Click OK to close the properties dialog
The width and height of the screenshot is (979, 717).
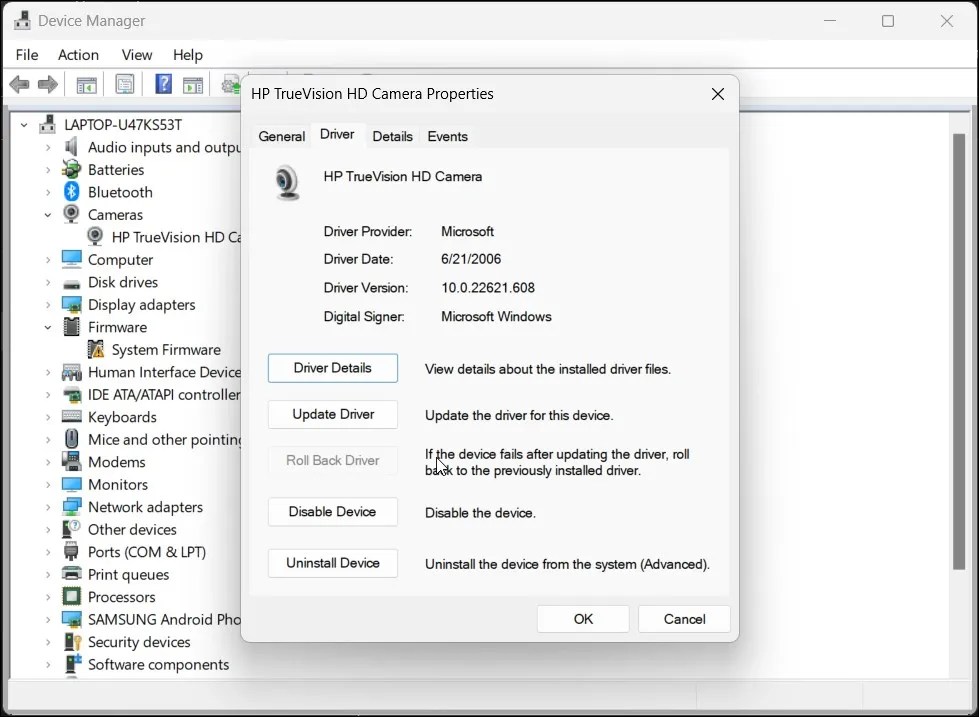tap(583, 618)
